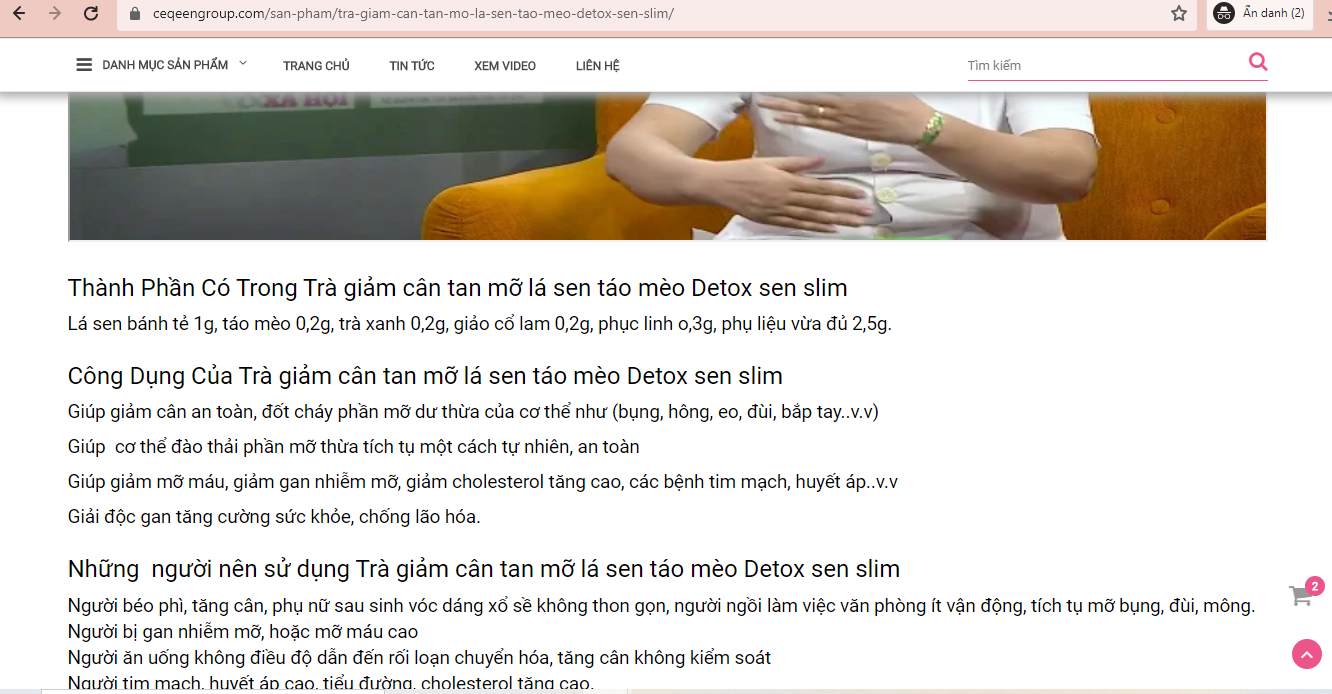Click the video image with orange sofa
Image resolution: width=1332 pixels, height=694 pixels.
pyautogui.click(x=667, y=166)
